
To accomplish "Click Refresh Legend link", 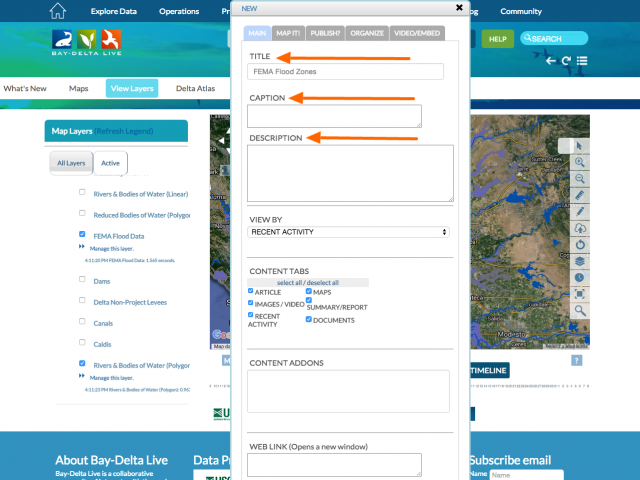I will pyautogui.click(x=124, y=131).
